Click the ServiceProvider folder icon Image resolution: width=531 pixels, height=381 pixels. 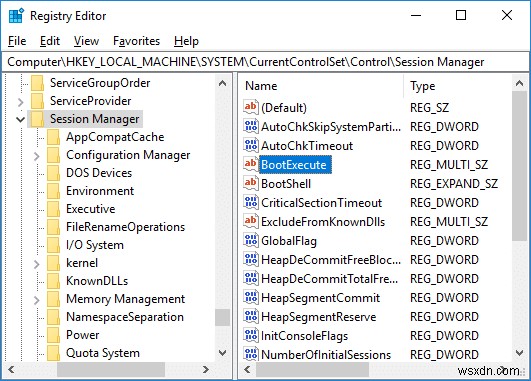(37, 101)
